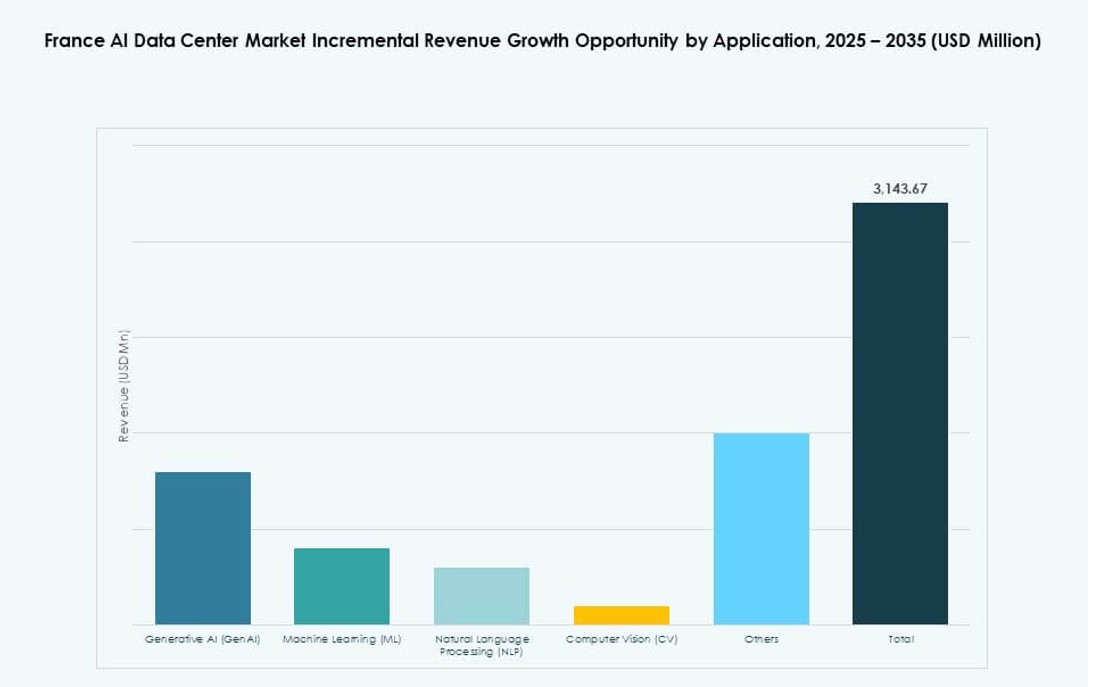Click the Total category label
Viewport: 1098px width, 687px height.
tap(899, 638)
